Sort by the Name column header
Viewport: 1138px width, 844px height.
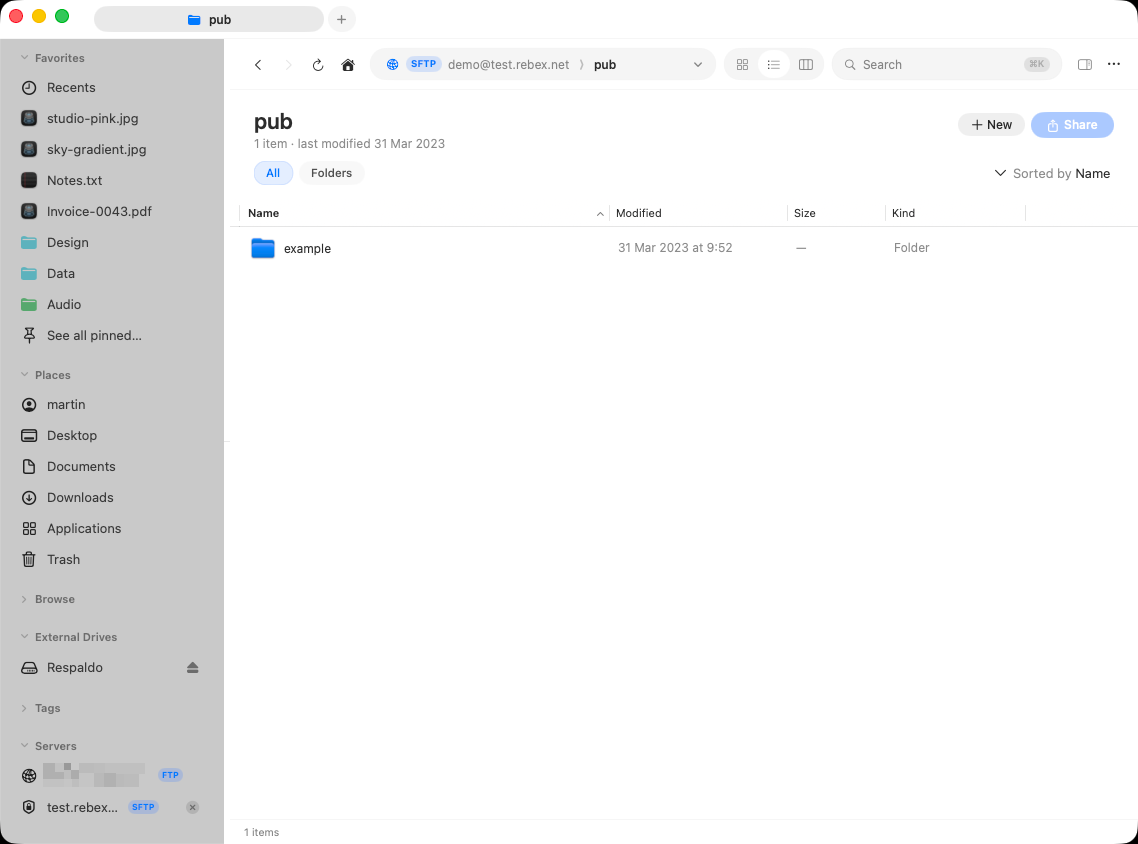tap(425, 213)
